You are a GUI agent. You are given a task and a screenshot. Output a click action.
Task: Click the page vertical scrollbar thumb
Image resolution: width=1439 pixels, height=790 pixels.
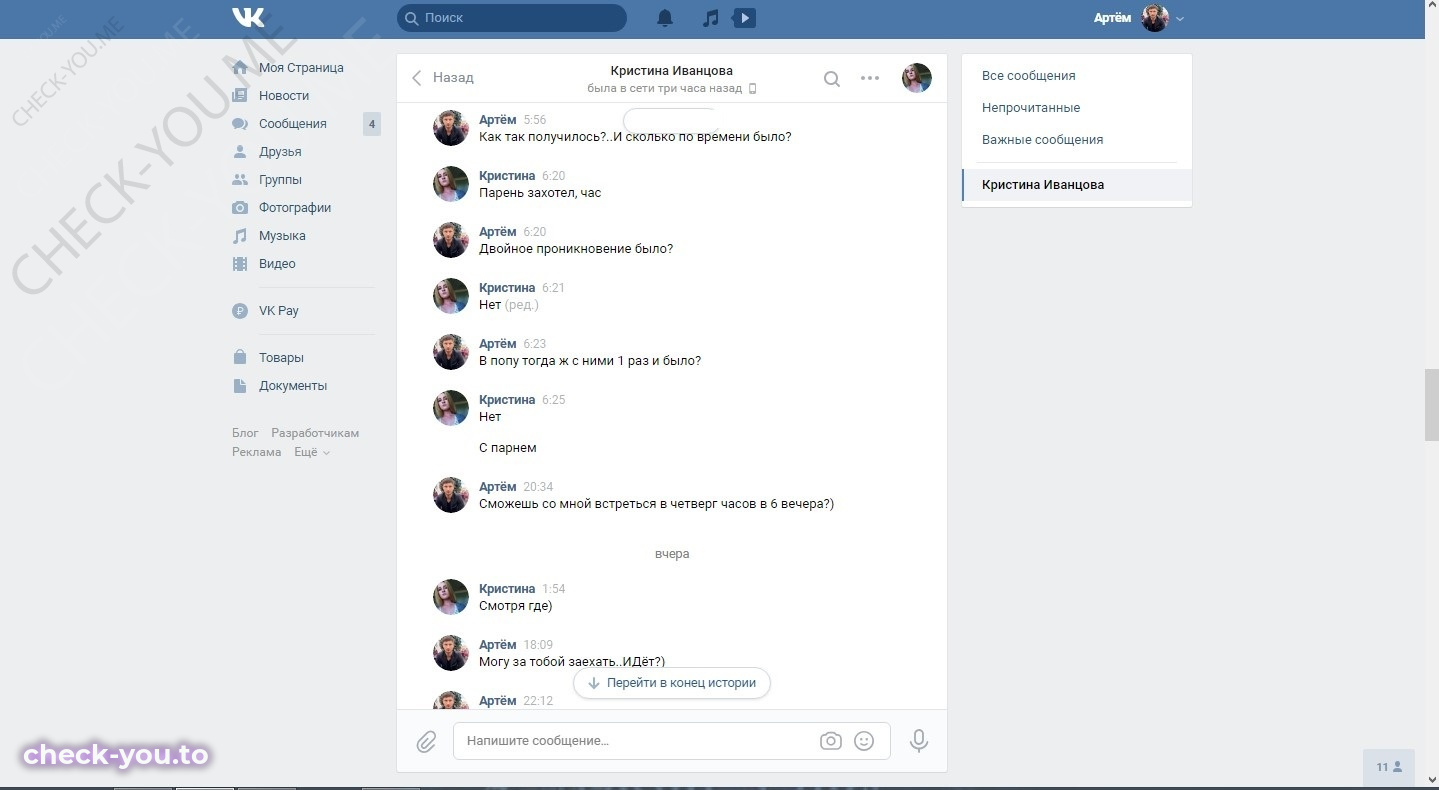point(1432,404)
